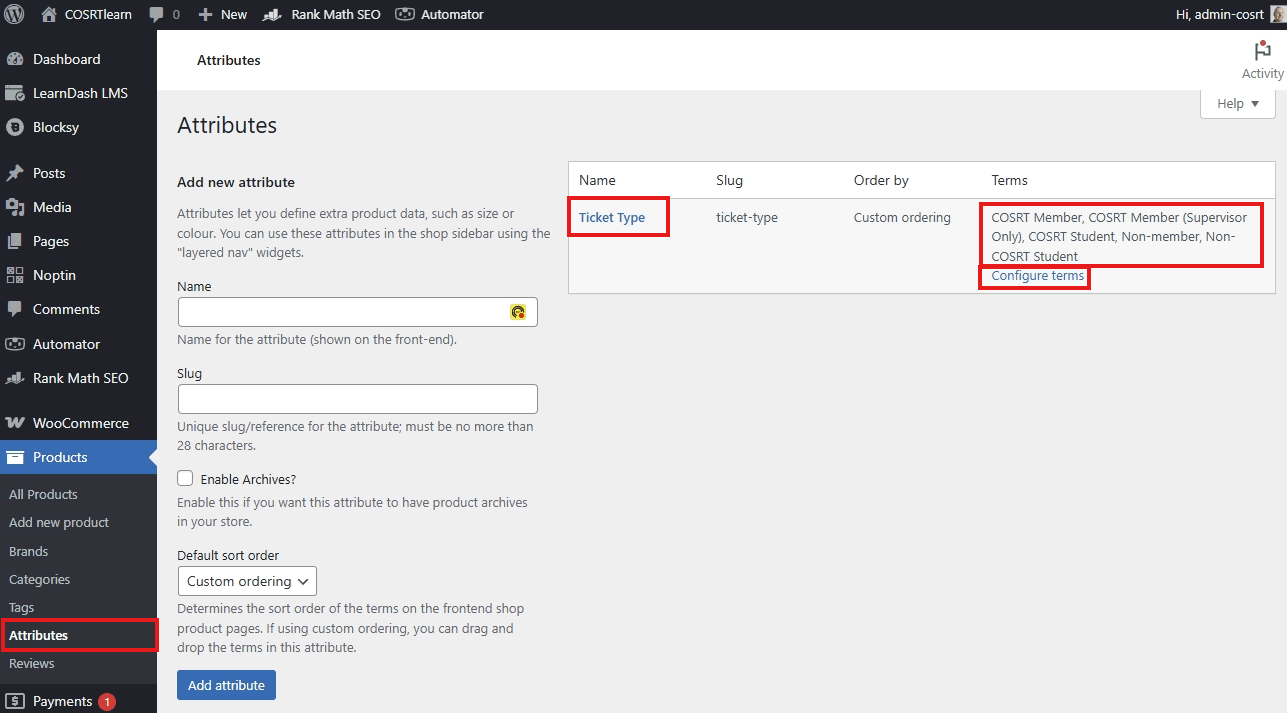Click the Configure terms link
Viewport: 1287px width, 713px height.
1038,276
